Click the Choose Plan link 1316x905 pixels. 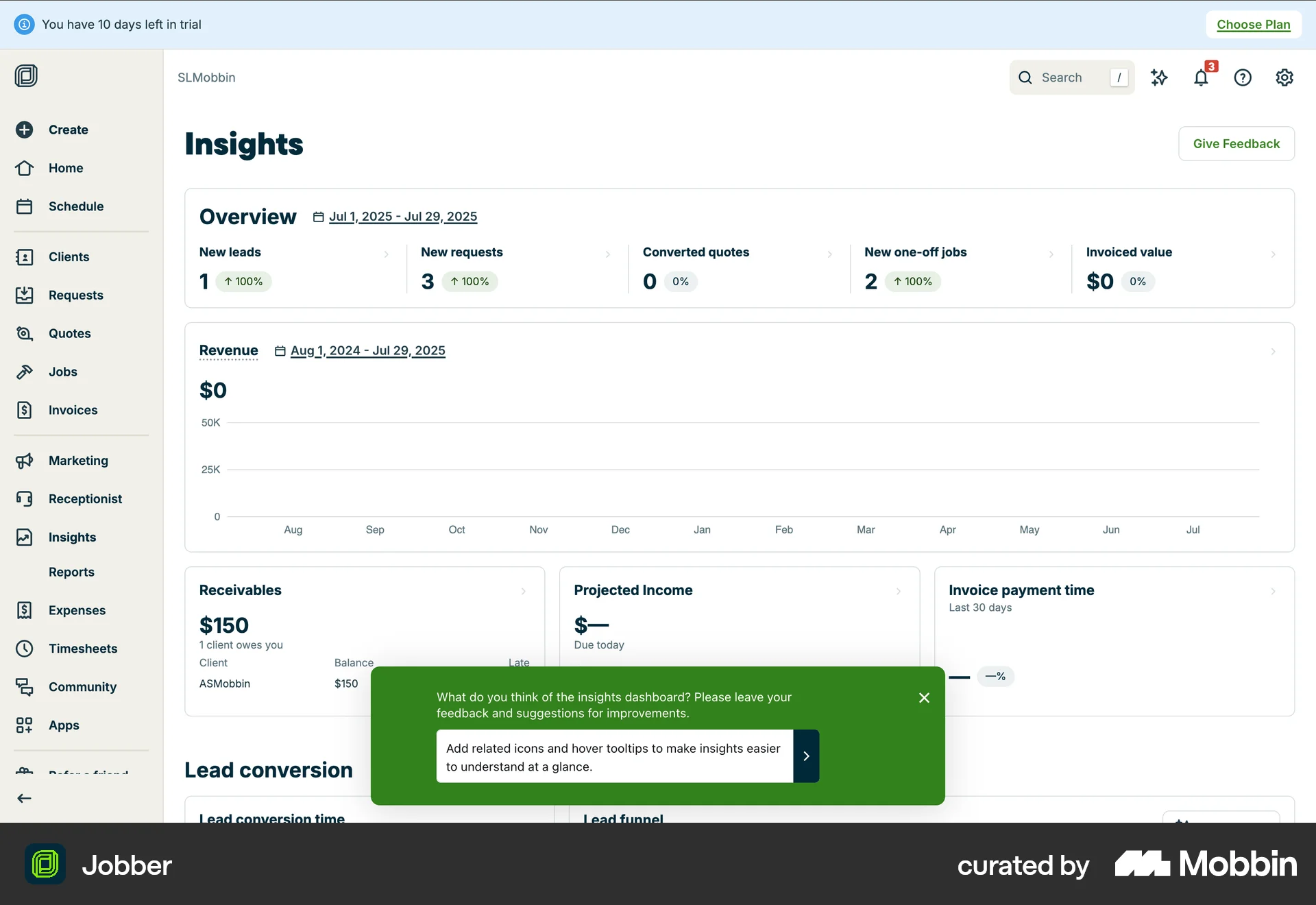[1253, 24]
